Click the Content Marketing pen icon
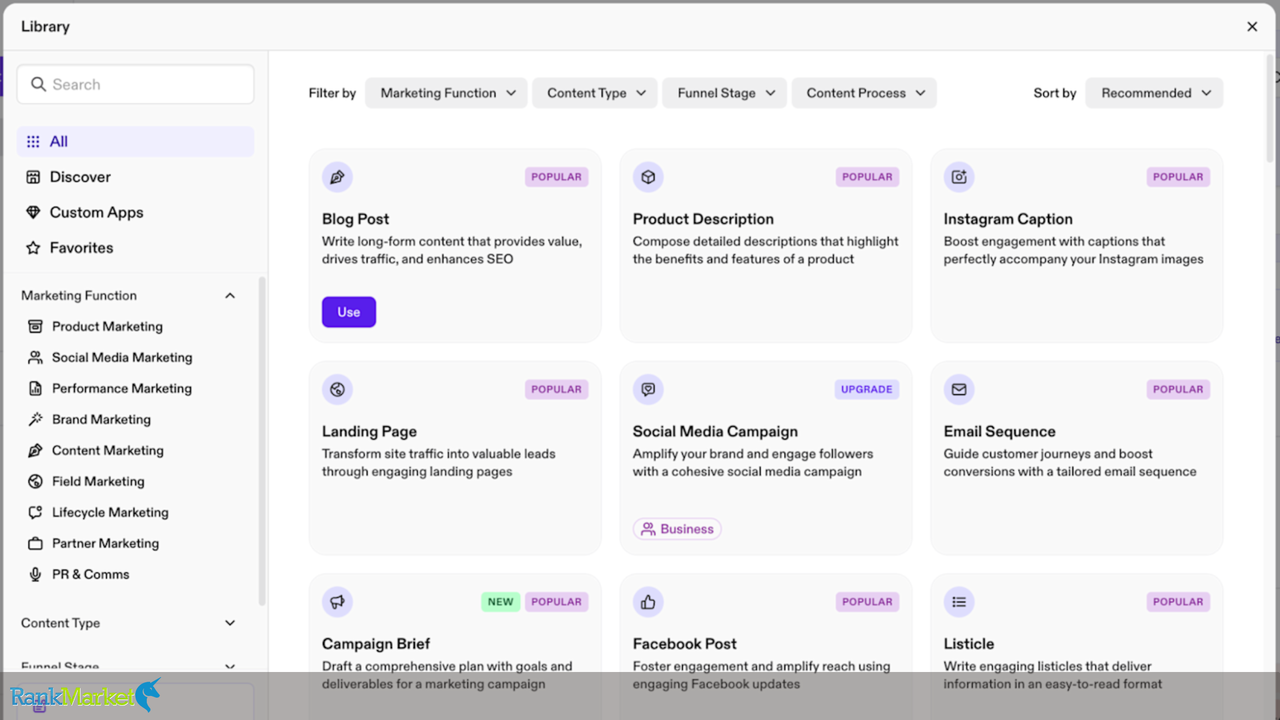The height and width of the screenshot is (720, 1280). click(35, 450)
